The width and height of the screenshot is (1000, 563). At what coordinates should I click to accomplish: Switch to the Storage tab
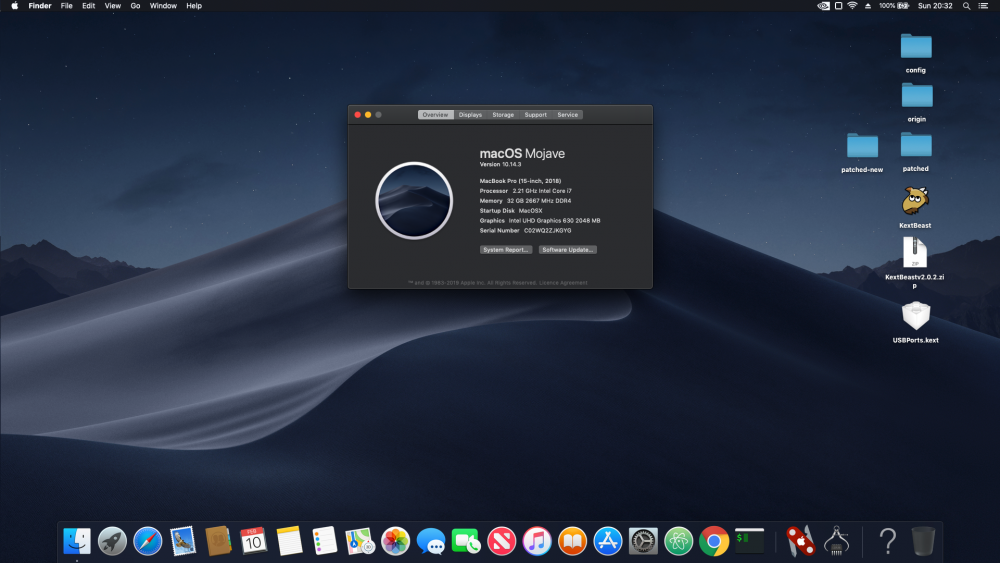coord(503,115)
